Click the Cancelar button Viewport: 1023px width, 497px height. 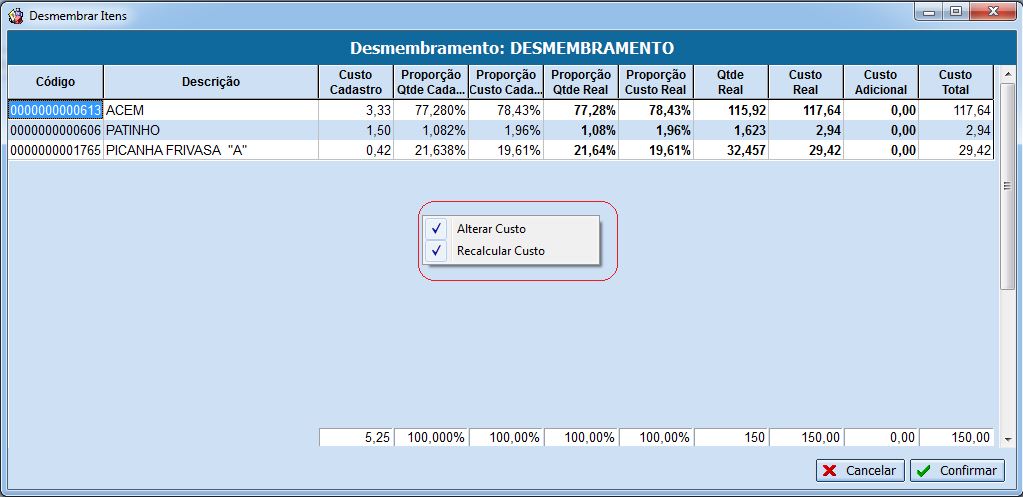coord(860,470)
